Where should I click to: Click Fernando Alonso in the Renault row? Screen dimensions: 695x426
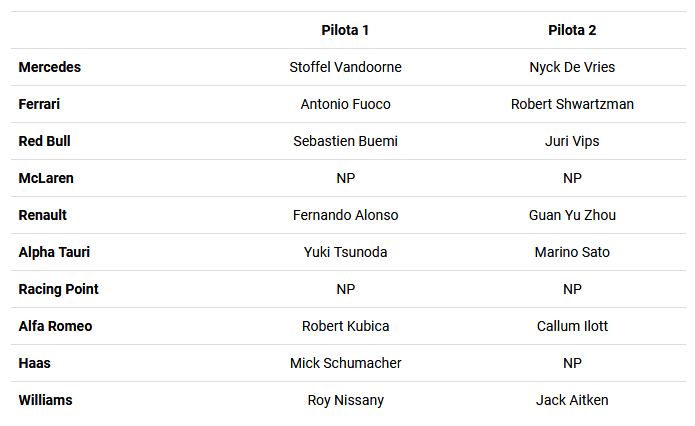pos(345,215)
